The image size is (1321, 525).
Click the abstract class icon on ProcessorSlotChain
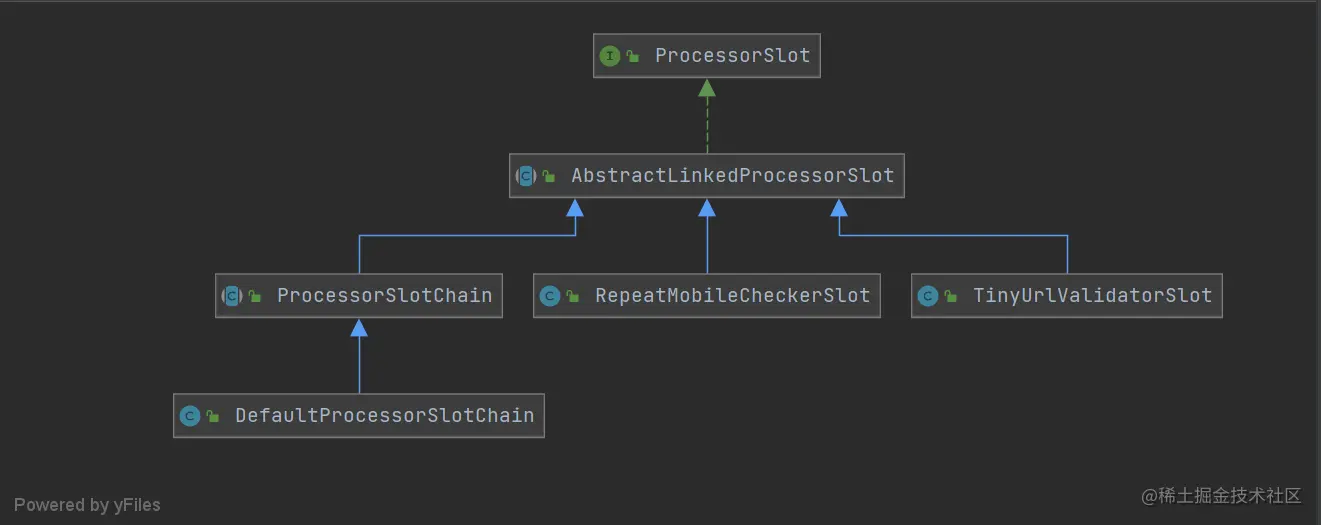[x=232, y=296]
